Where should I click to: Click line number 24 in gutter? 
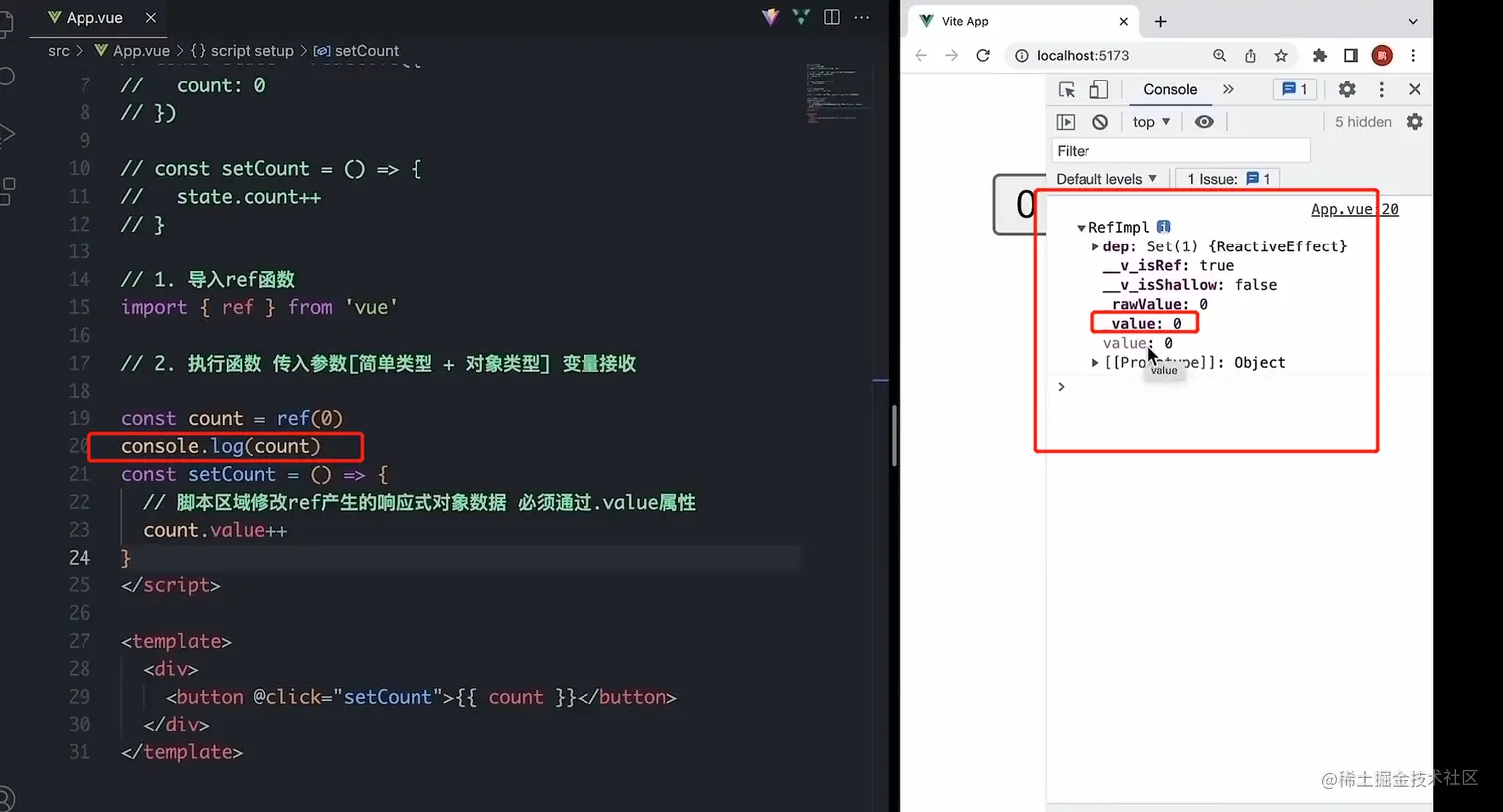[x=80, y=558]
